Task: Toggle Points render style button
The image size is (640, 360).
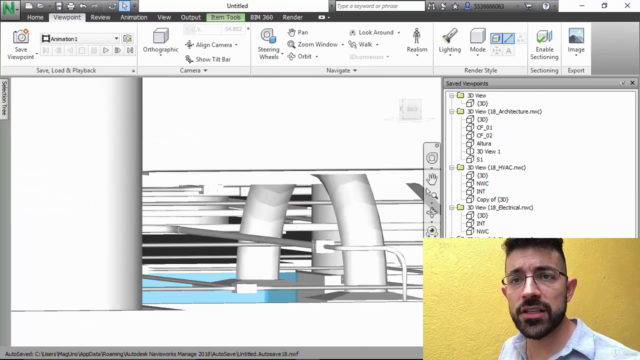Action: click(521, 38)
